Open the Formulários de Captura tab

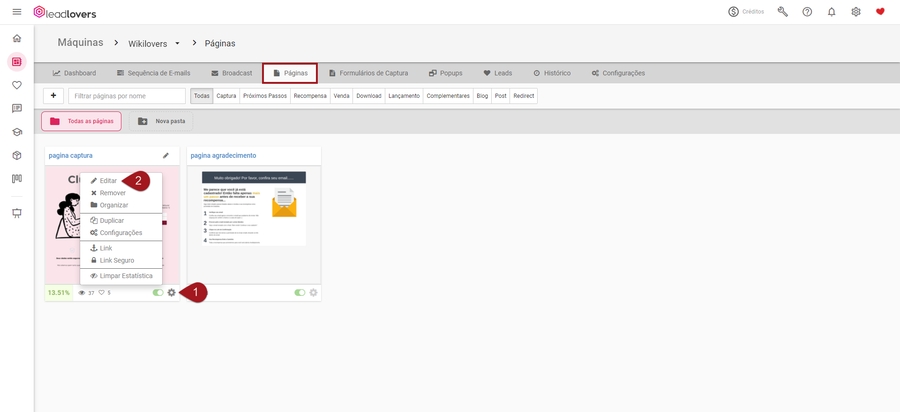[x=369, y=73]
